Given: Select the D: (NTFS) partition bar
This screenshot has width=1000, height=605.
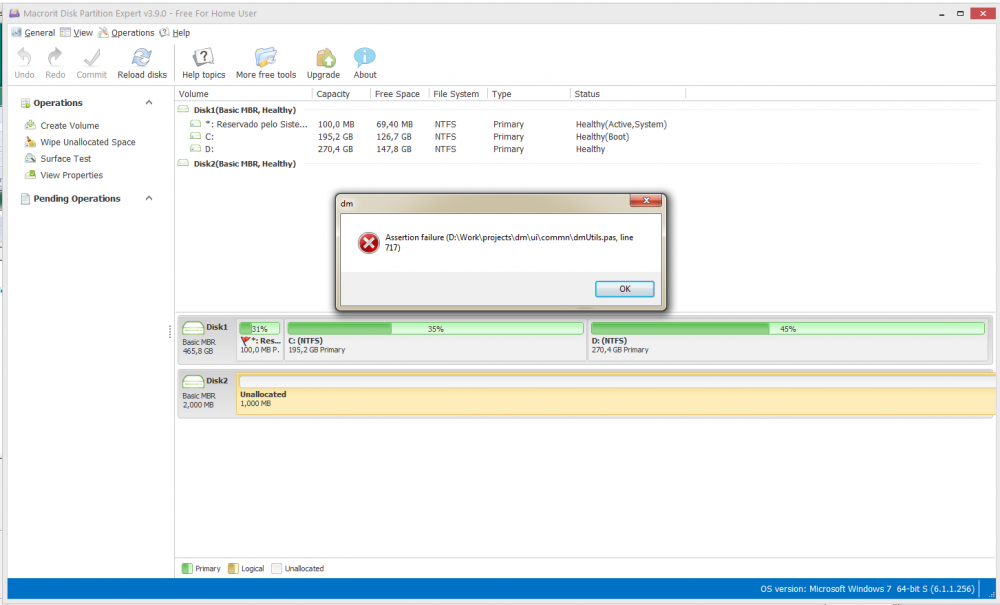Looking at the screenshot, I should 787,340.
